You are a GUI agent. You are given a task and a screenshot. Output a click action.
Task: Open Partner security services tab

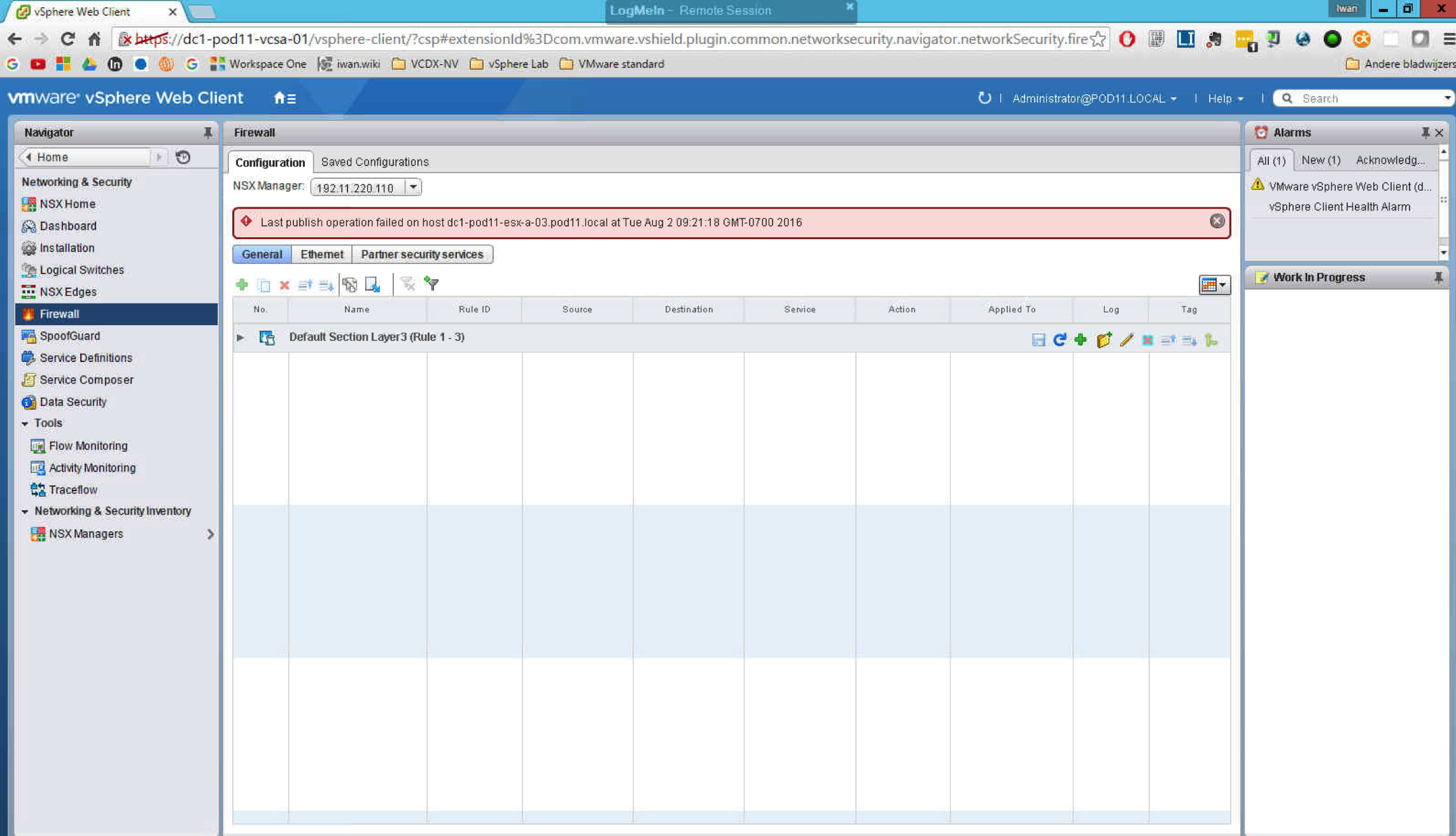pos(422,254)
